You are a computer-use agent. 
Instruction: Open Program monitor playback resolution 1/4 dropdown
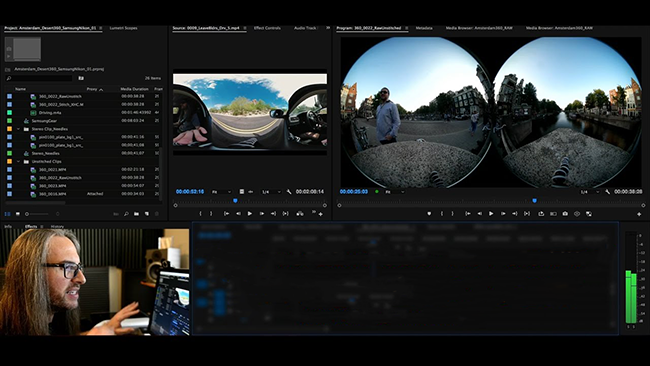590,192
